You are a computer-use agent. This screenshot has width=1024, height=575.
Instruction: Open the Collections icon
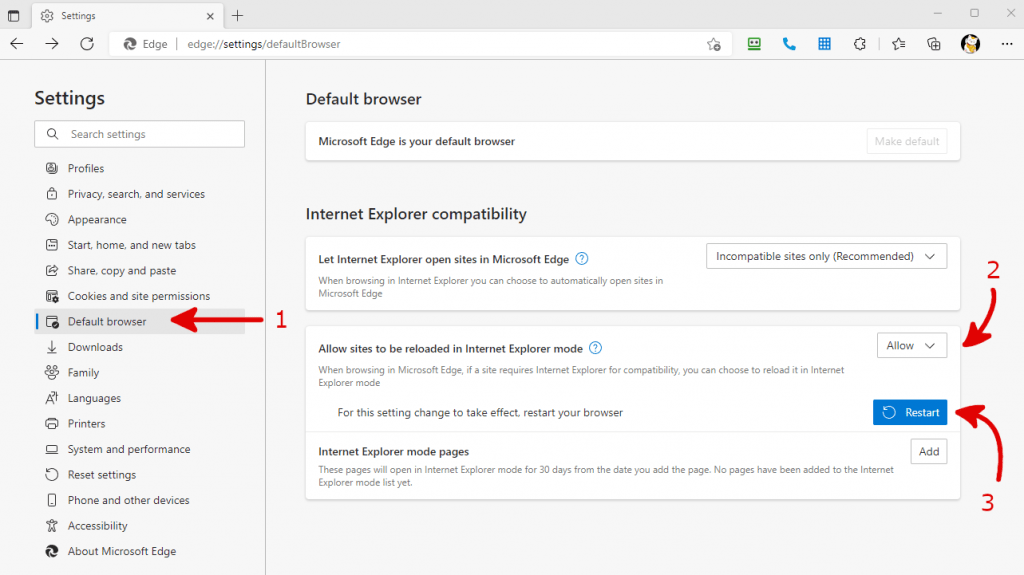pyautogui.click(x=934, y=44)
